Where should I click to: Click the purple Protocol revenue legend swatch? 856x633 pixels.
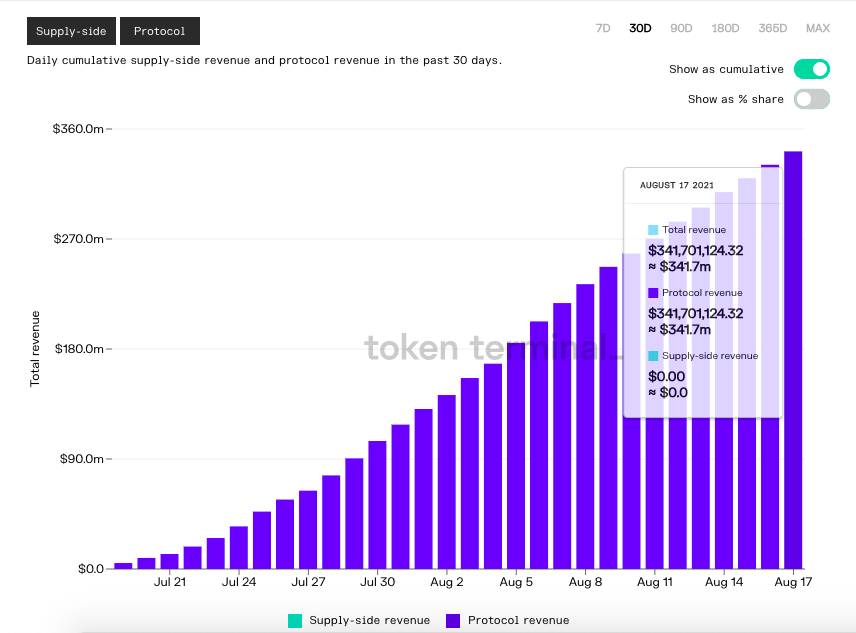(453, 621)
